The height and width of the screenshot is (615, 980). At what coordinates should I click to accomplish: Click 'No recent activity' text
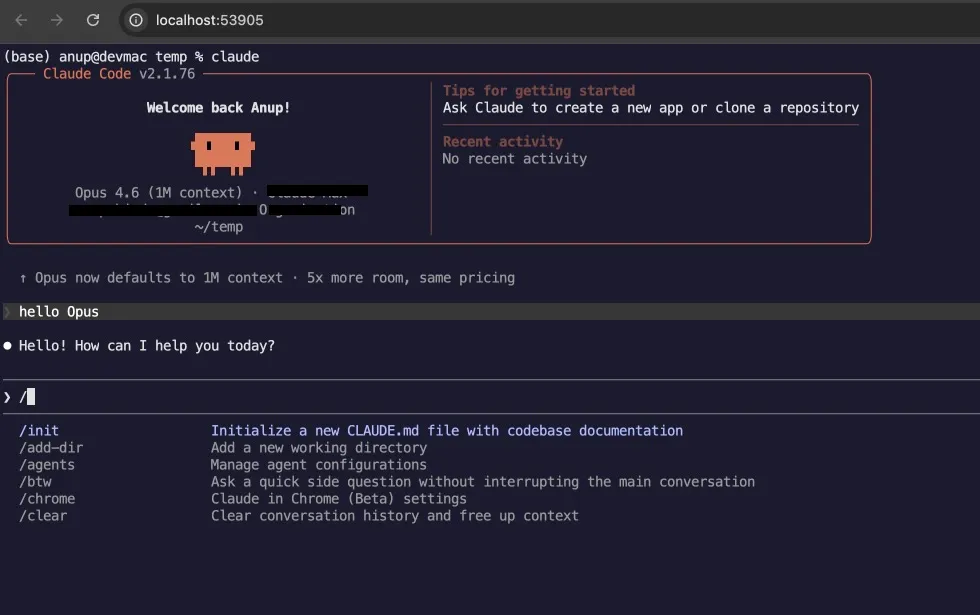[514, 159]
